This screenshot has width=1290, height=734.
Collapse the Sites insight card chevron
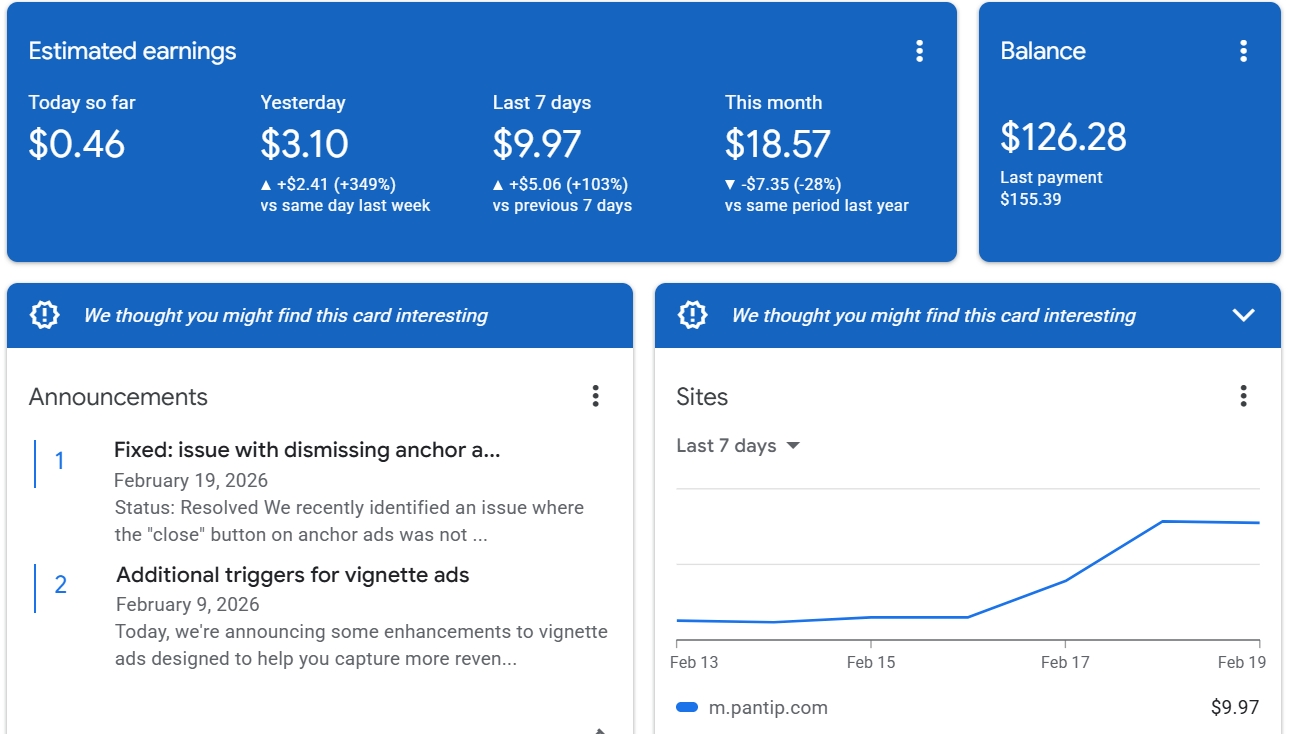pyautogui.click(x=1243, y=315)
